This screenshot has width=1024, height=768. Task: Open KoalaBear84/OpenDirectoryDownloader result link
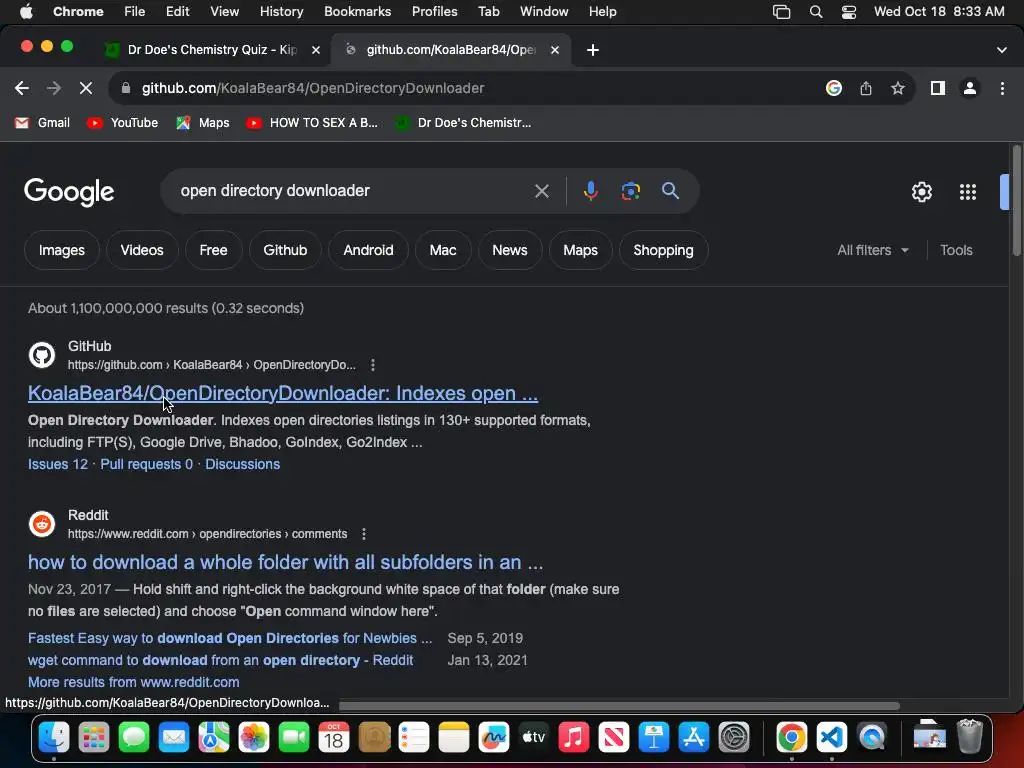(283, 393)
